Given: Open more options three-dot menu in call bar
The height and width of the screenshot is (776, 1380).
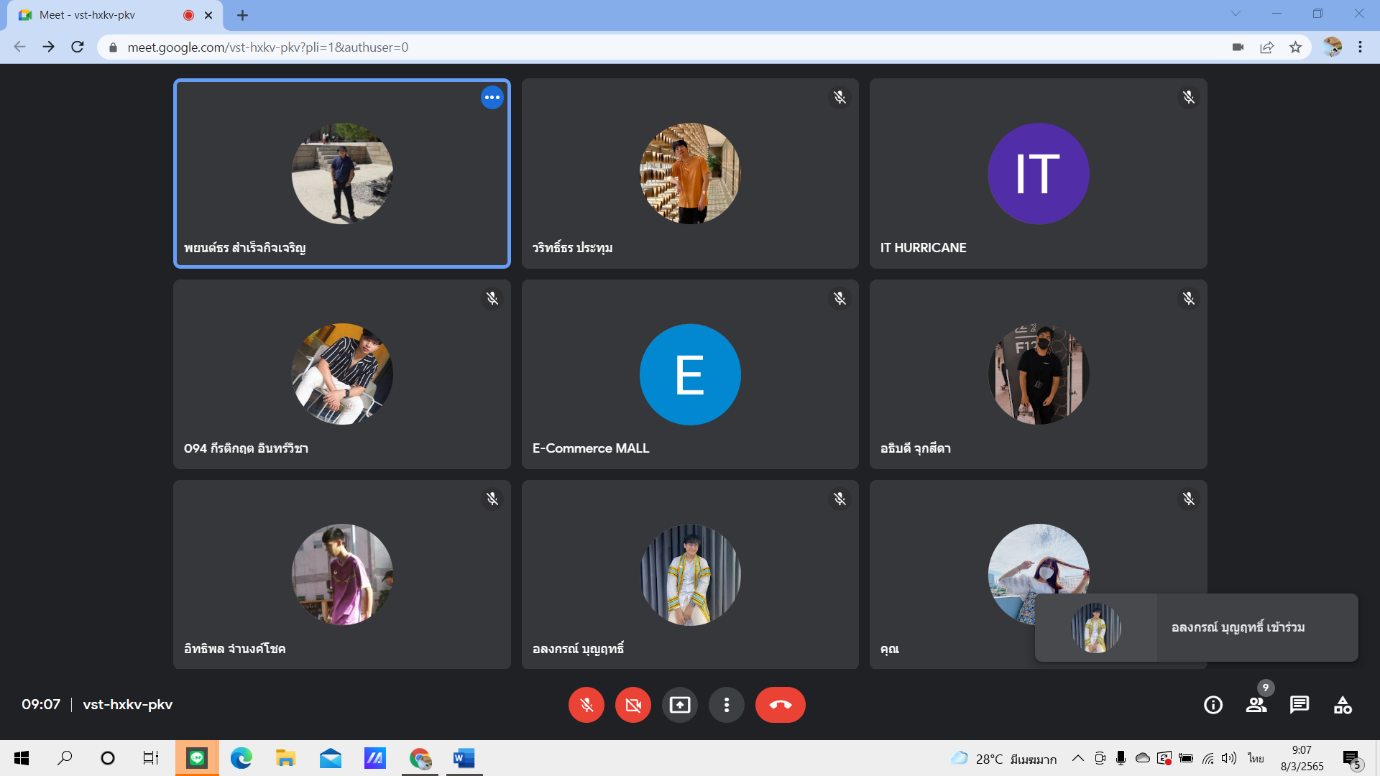Looking at the screenshot, I should (x=727, y=705).
